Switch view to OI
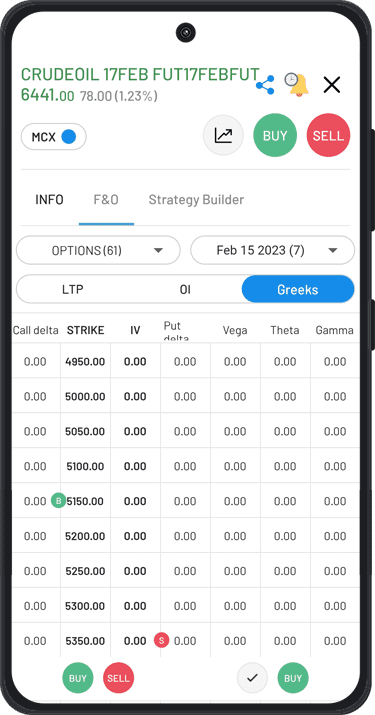This screenshot has height=715, width=375. pyautogui.click(x=185, y=290)
